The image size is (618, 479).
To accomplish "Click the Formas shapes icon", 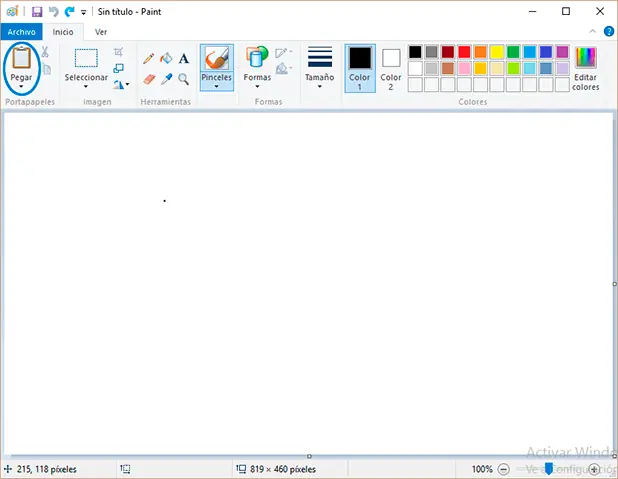I will tap(257, 57).
